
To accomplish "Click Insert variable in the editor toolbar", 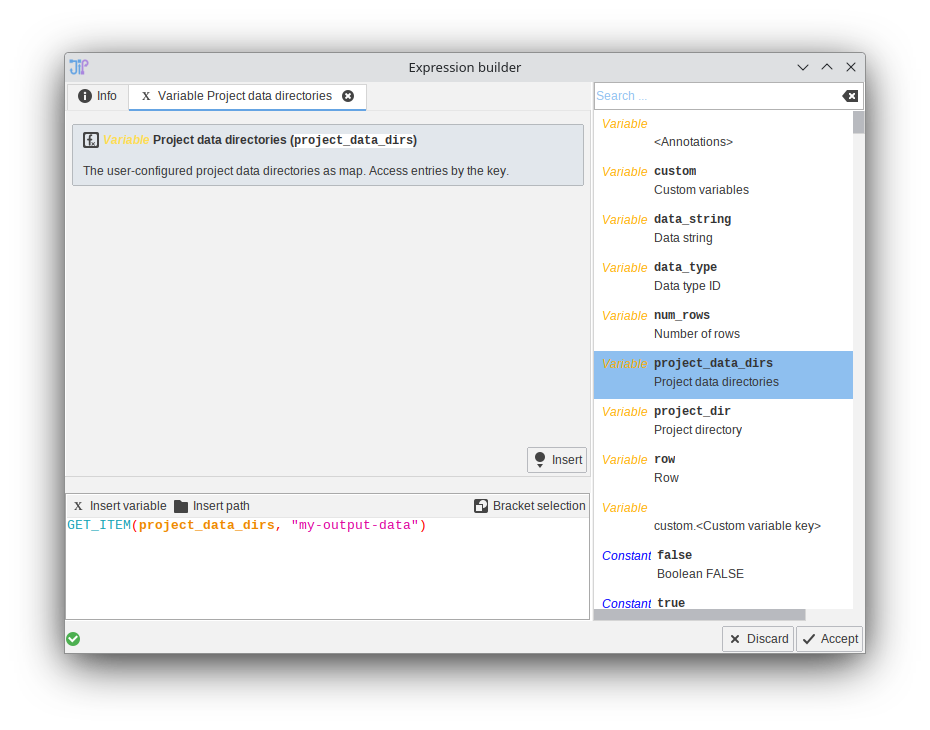I will click(x=119, y=506).
